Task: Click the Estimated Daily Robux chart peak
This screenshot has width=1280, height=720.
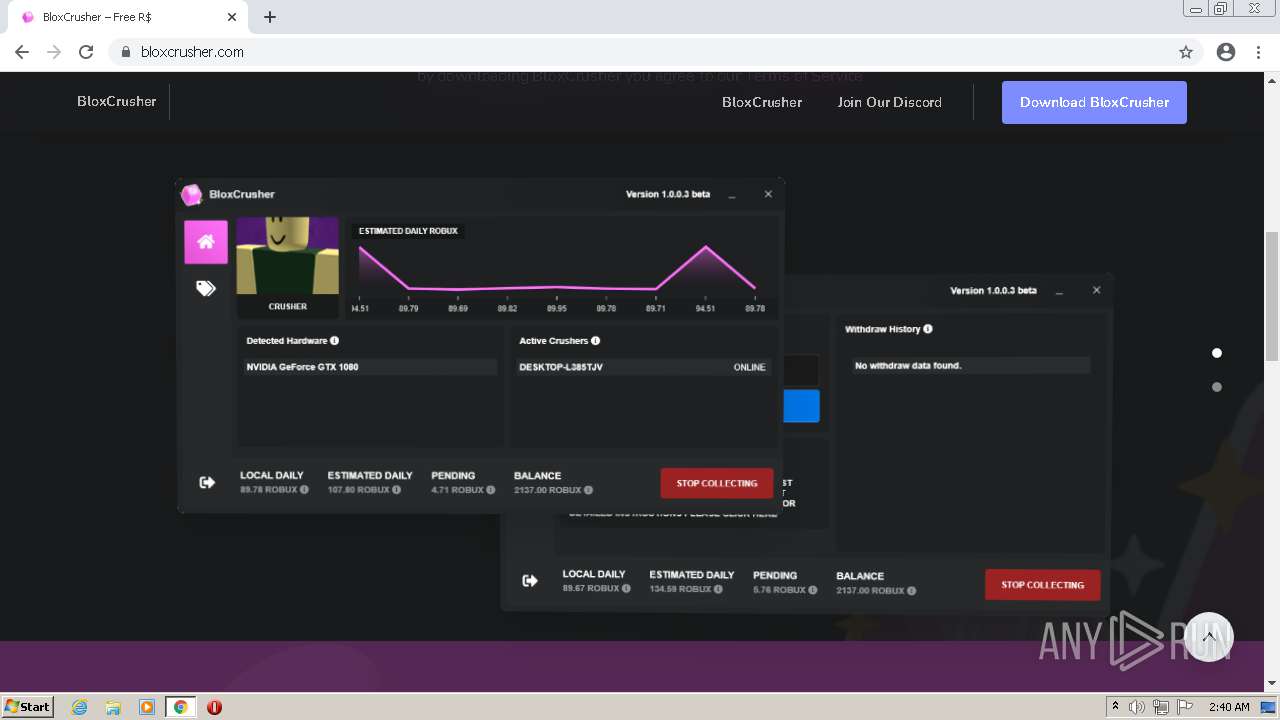Action: [x=706, y=246]
